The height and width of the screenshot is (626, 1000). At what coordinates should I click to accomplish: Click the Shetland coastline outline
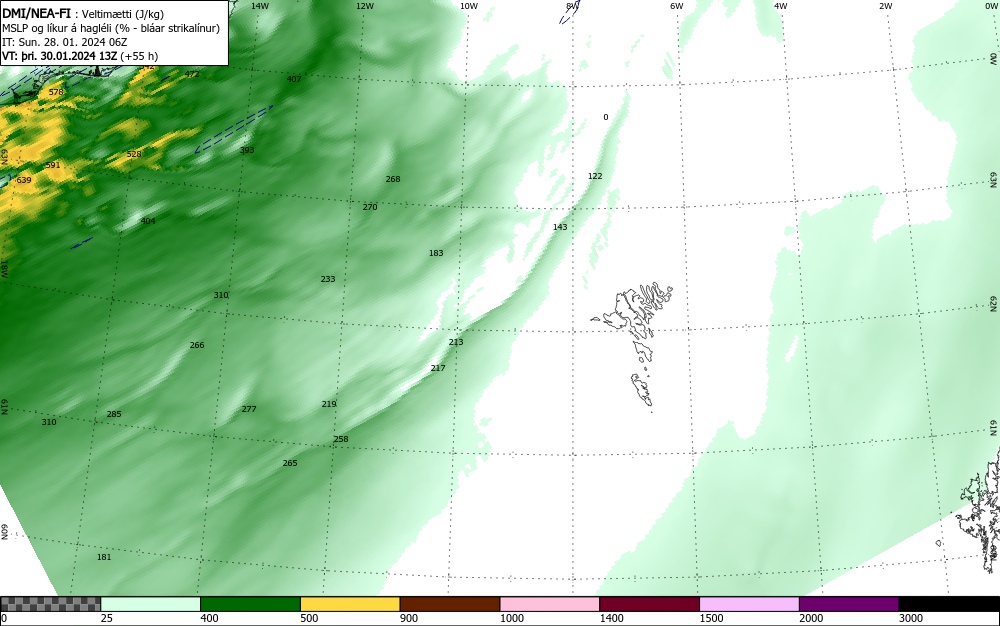(x=980, y=510)
